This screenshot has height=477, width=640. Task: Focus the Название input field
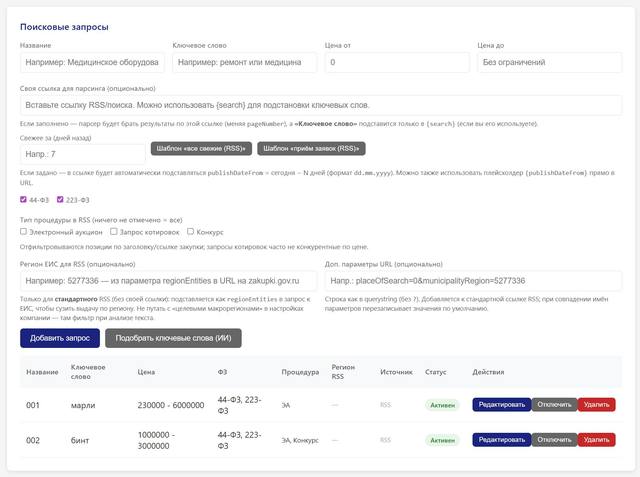pyautogui.click(x=92, y=63)
